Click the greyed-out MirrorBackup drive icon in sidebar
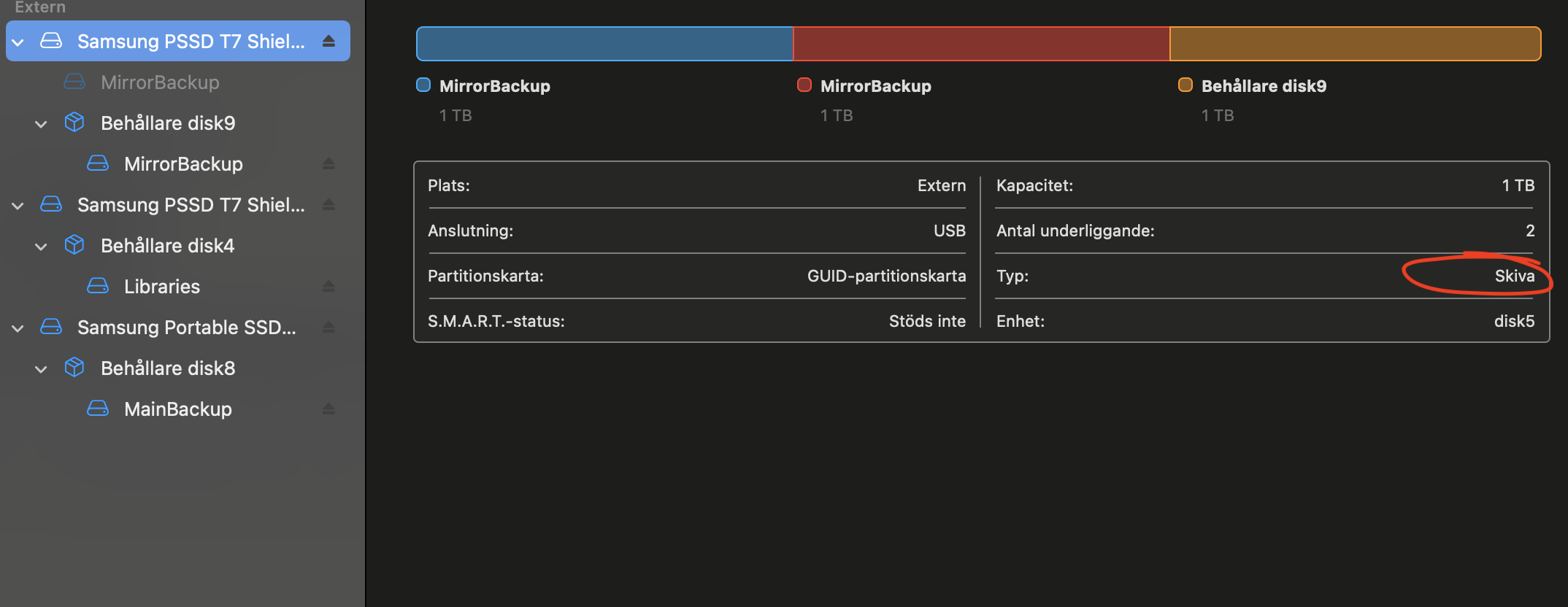The width and height of the screenshot is (1568, 607). (x=74, y=82)
